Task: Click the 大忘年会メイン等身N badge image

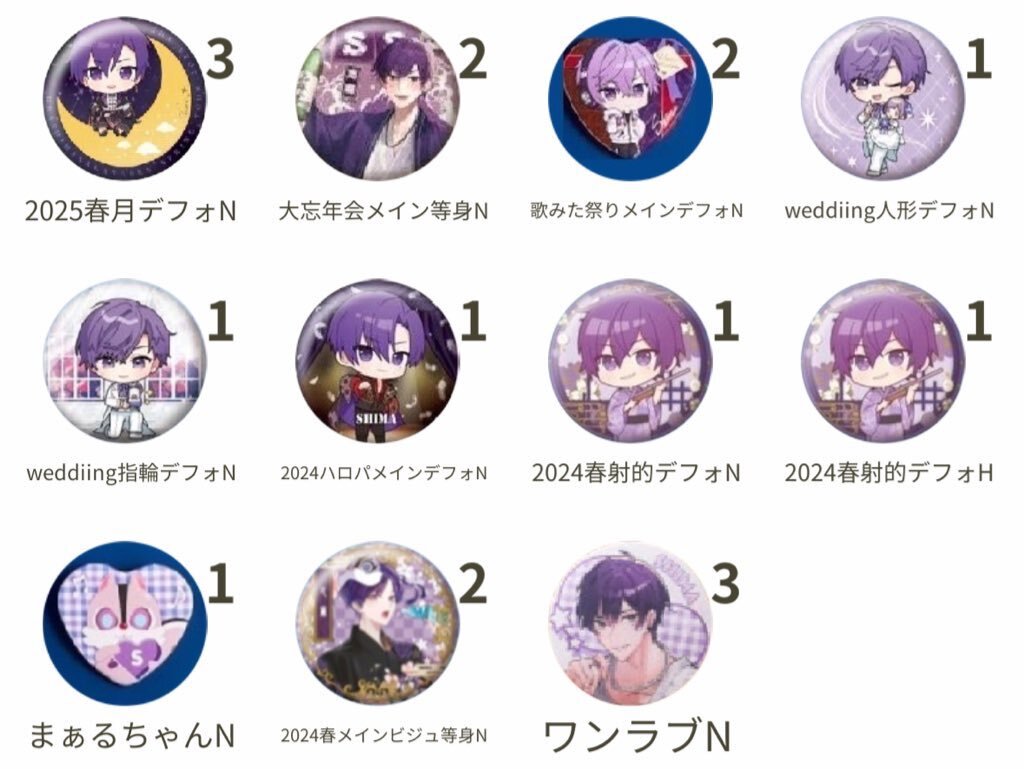Action: tap(377, 98)
